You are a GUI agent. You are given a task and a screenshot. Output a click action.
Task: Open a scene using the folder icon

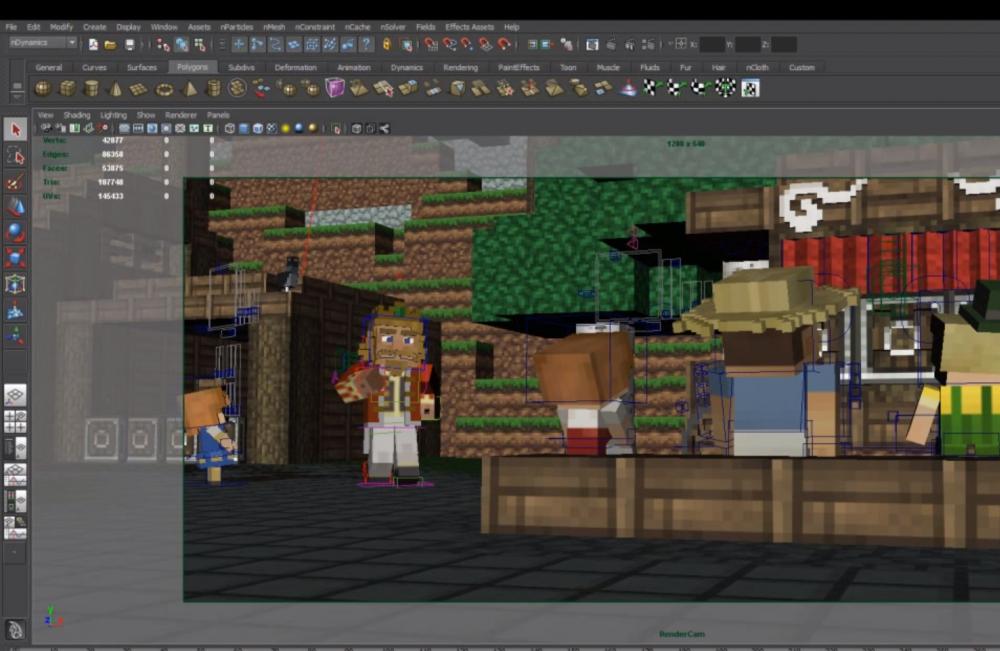110,45
